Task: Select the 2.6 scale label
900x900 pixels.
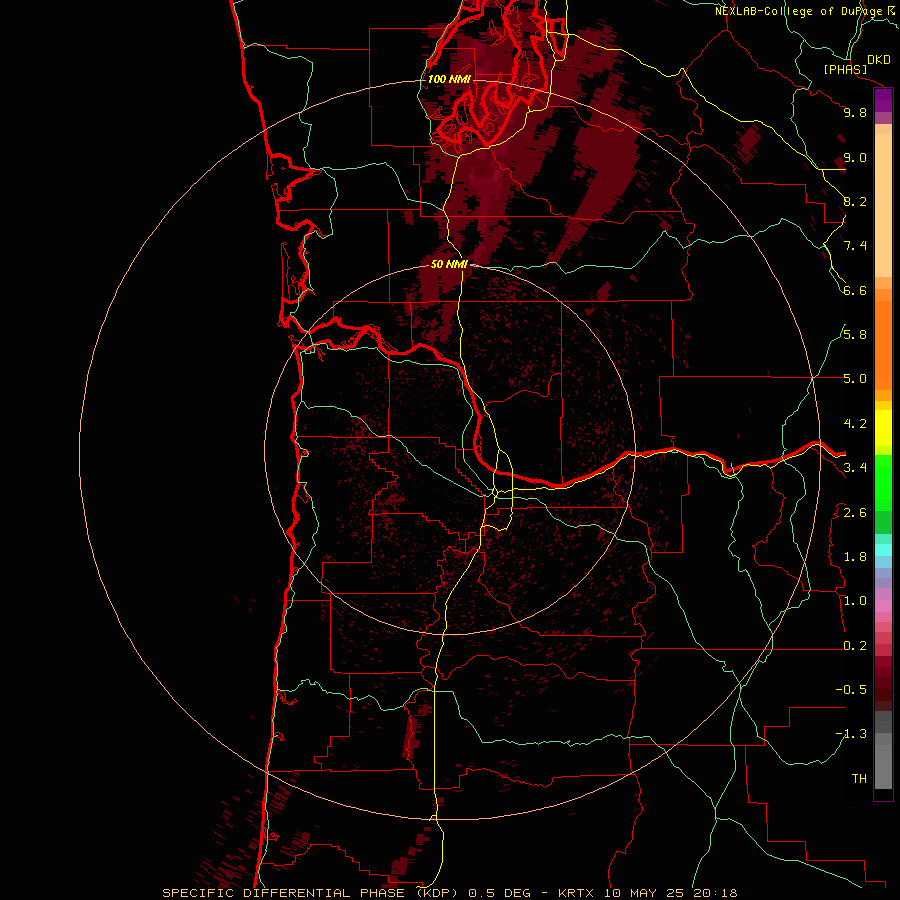Action: click(855, 513)
